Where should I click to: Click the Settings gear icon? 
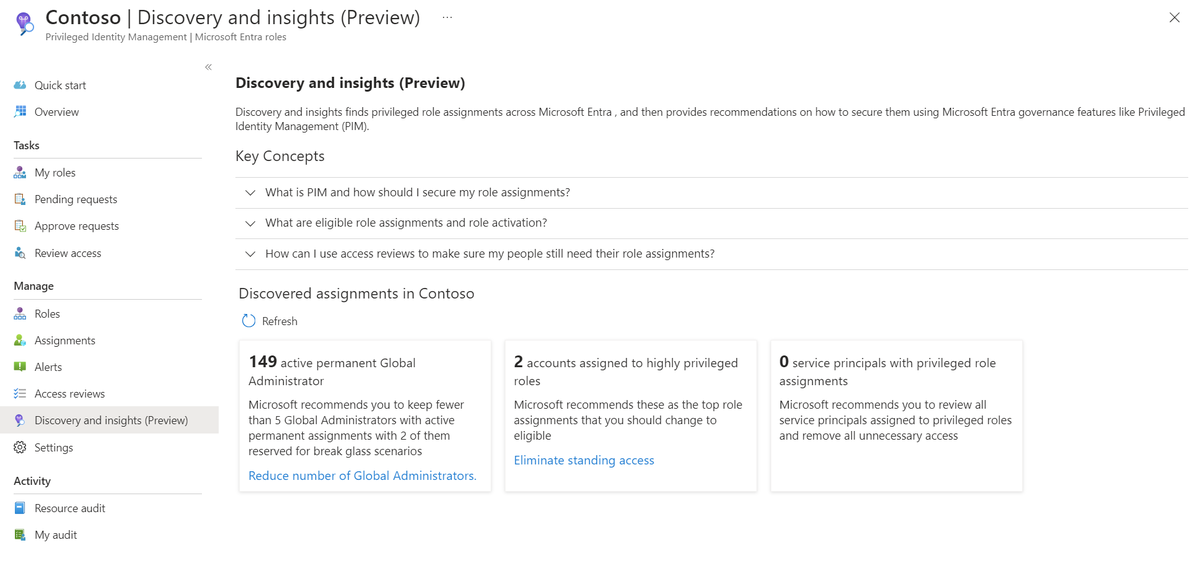tap(20, 448)
